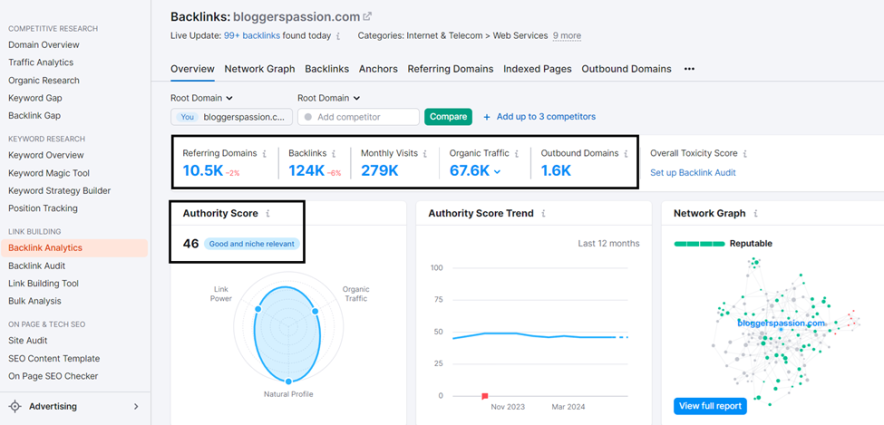Click Referring Domains 10.5K value
The width and height of the screenshot is (884, 425).
click(203, 171)
